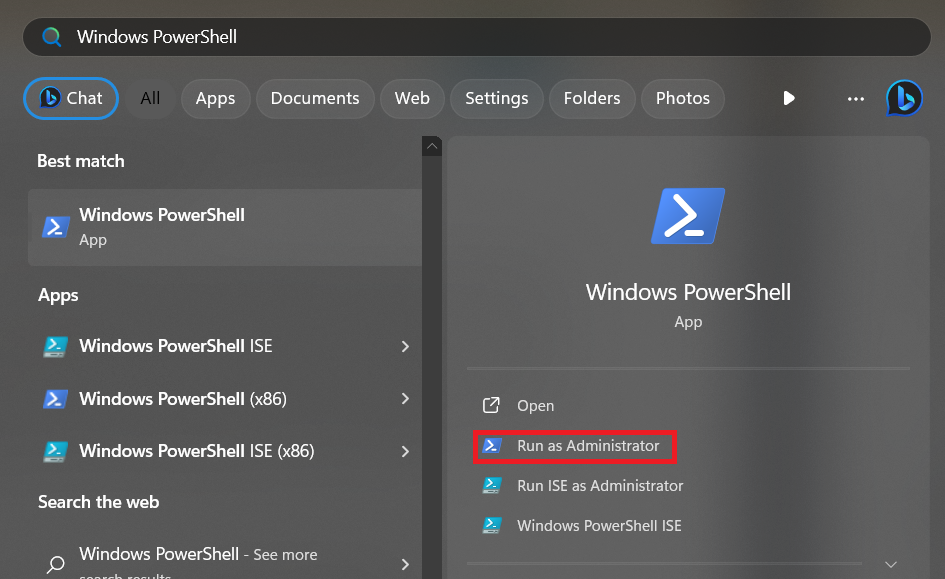Expand Windows PowerShell ISE (x86) chevron
The height and width of the screenshot is (579, 945).
405,451
